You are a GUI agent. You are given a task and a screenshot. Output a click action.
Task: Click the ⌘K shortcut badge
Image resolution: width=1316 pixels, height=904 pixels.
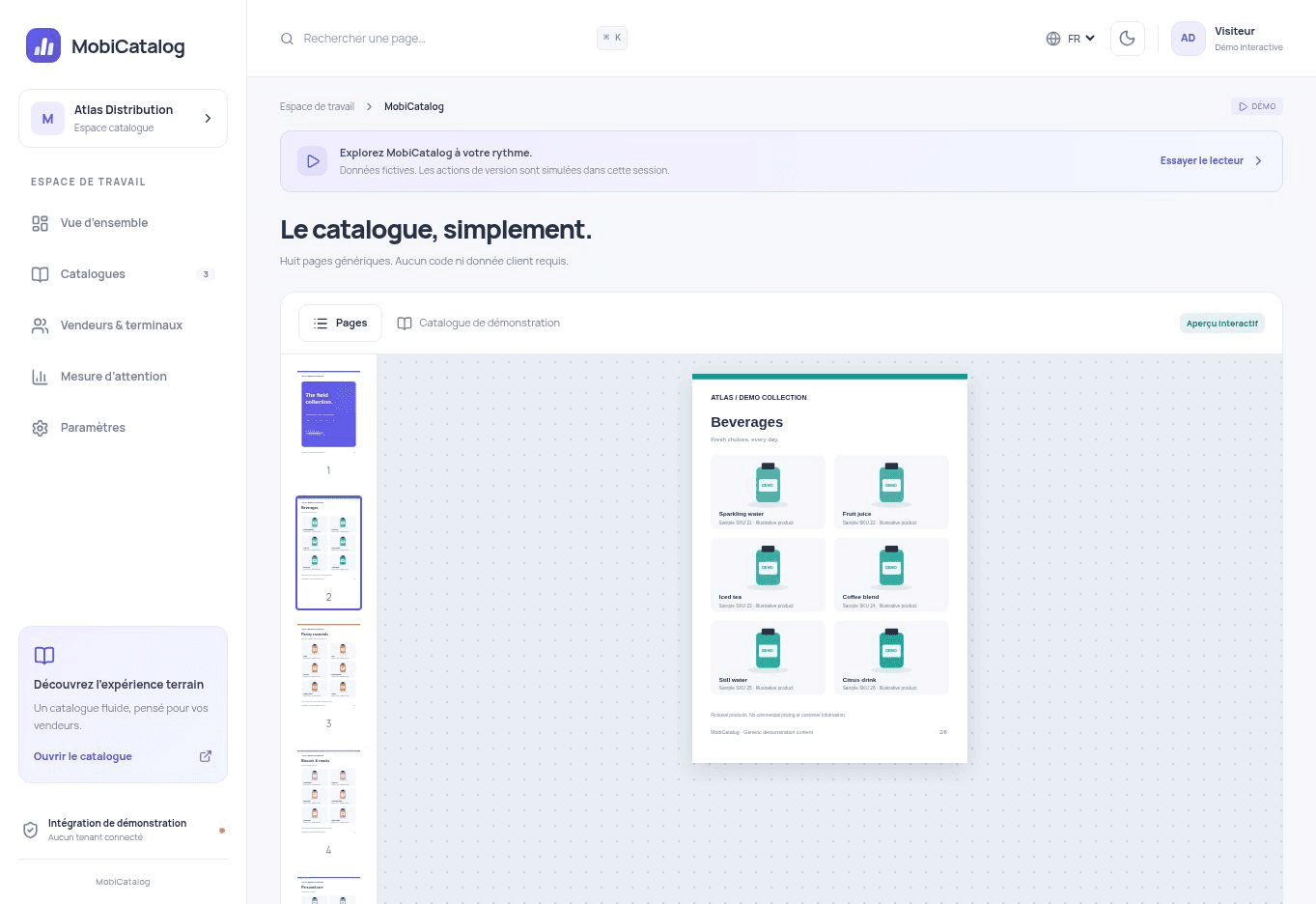tap(612, 38)
